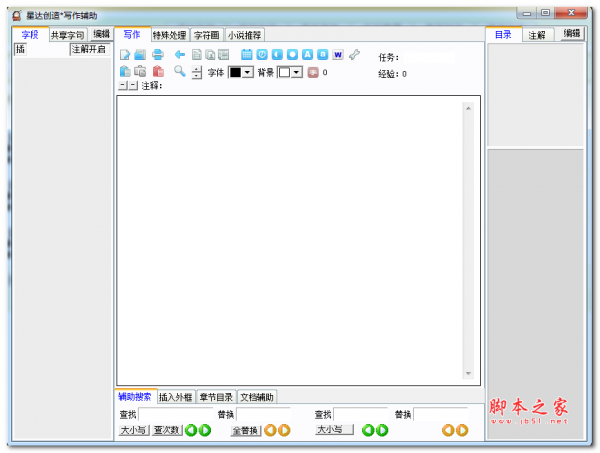Click the blue calendar icon
The width and height of the screenshot is (600, 453).
[x=247, y=55]
